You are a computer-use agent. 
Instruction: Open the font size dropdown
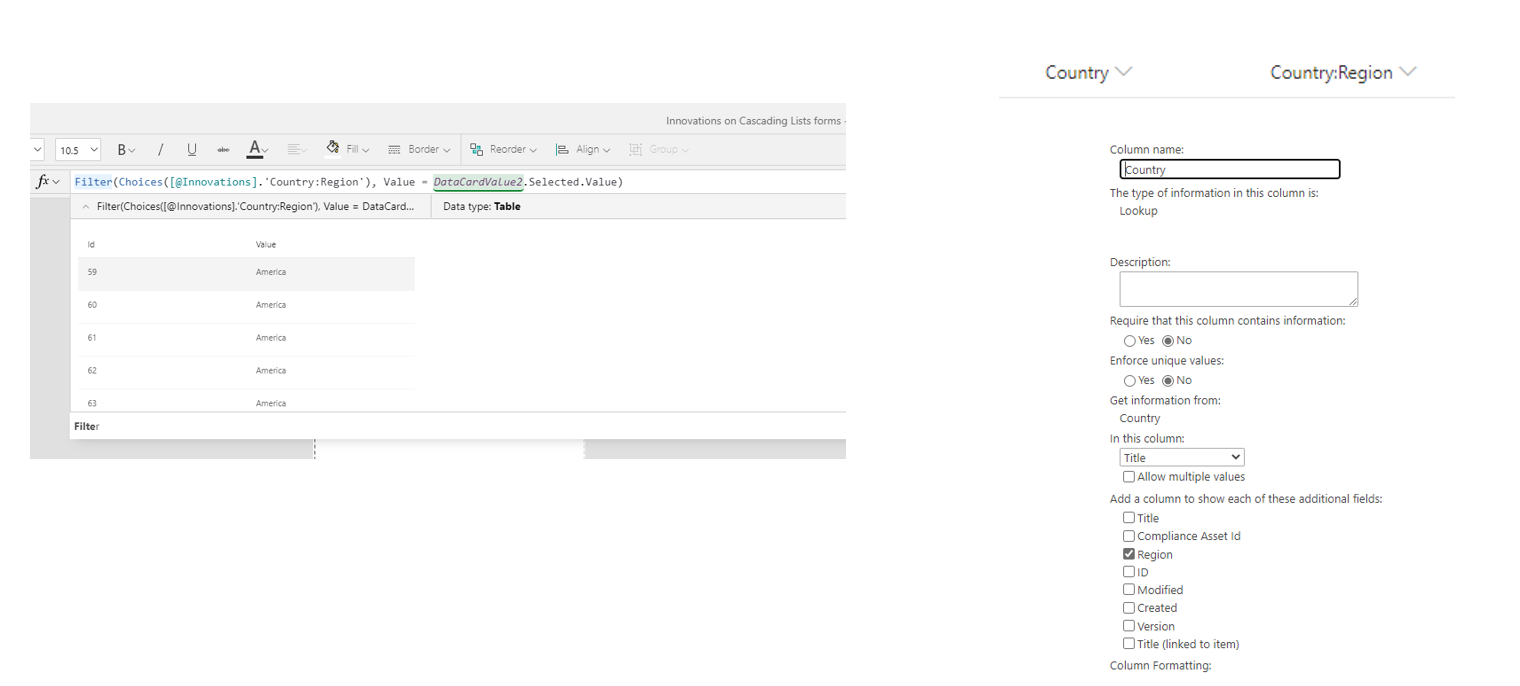77,148
